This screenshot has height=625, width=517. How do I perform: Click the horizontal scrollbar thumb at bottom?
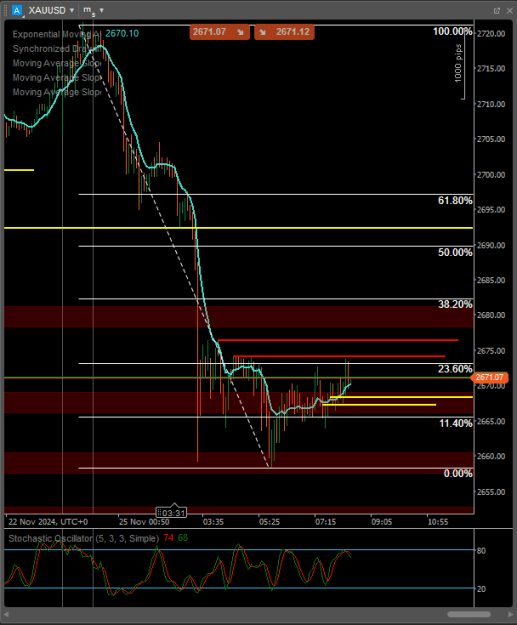469,614
